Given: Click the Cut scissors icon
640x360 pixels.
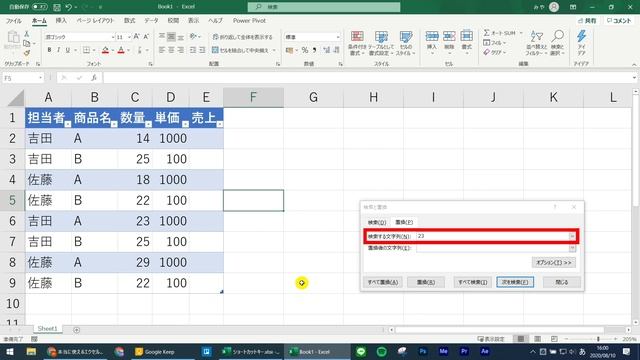Looking at the screenshot, I should (x=27, y=34).
